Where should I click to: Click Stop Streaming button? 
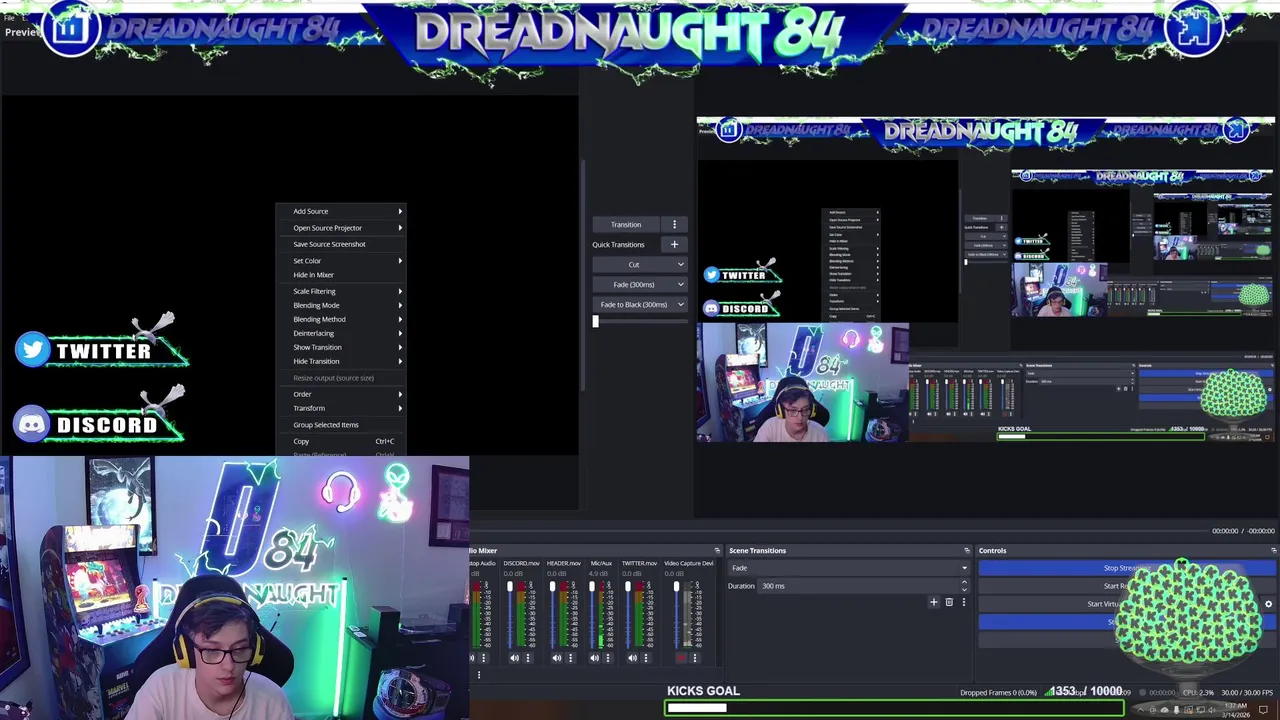click(1126, 568)
